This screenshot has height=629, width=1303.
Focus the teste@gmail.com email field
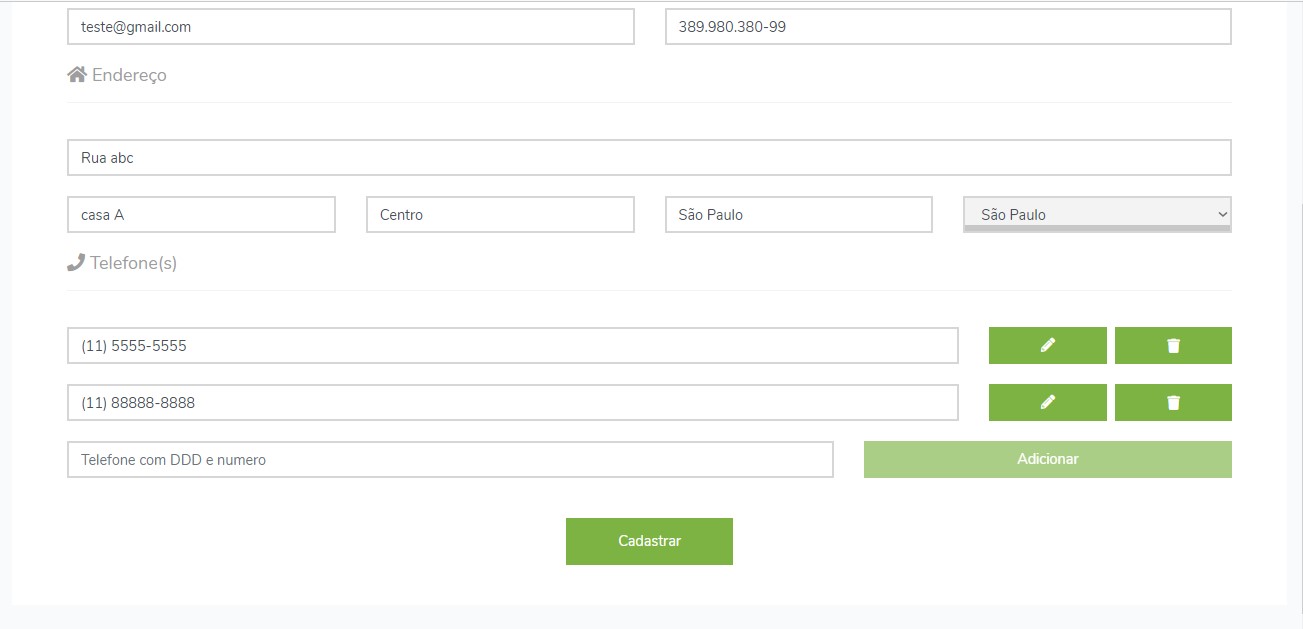[x=351, y=27]
